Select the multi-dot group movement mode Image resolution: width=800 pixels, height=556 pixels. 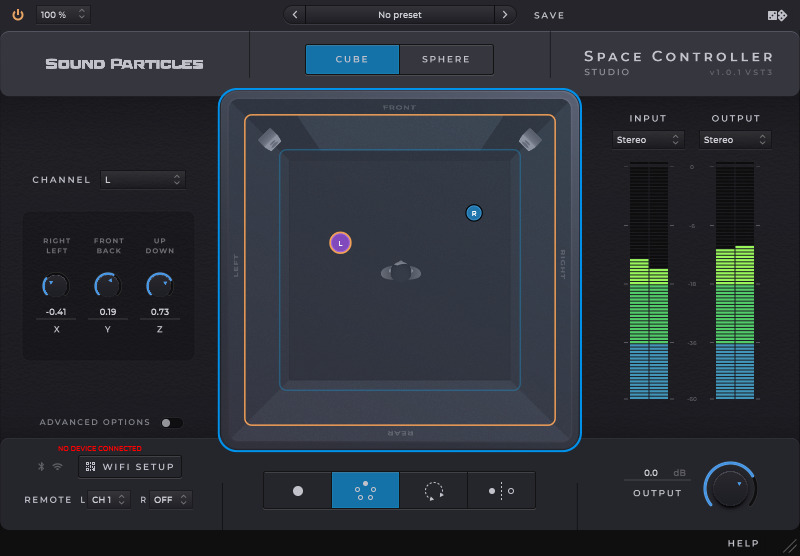point(365,490)
